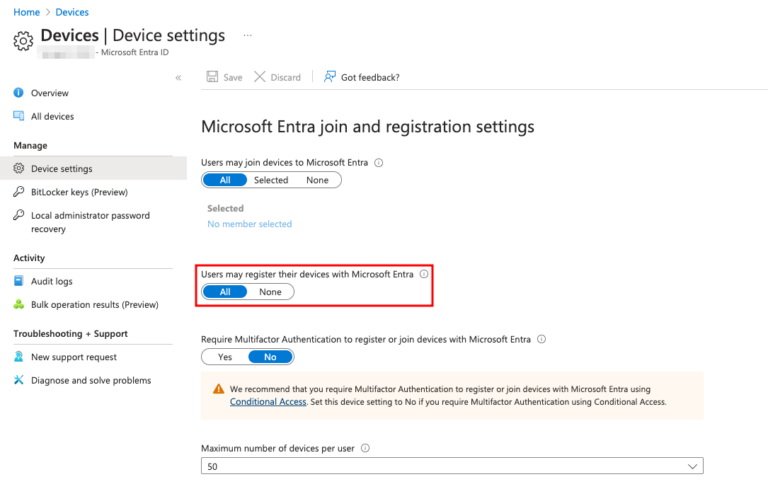Click Diagnose and solve problems wrench icon

pyautogui.click(x=18, y=381)
